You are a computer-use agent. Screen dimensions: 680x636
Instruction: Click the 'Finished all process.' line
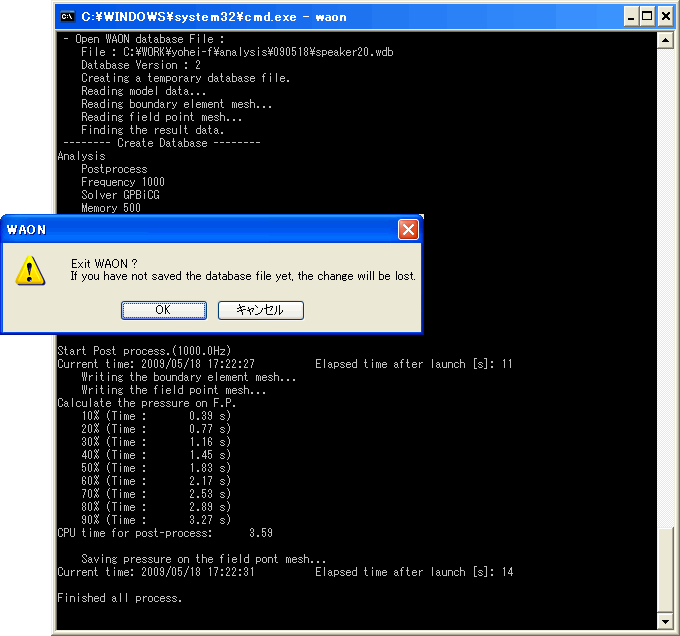pyautogui.click(x=120, y=598)
